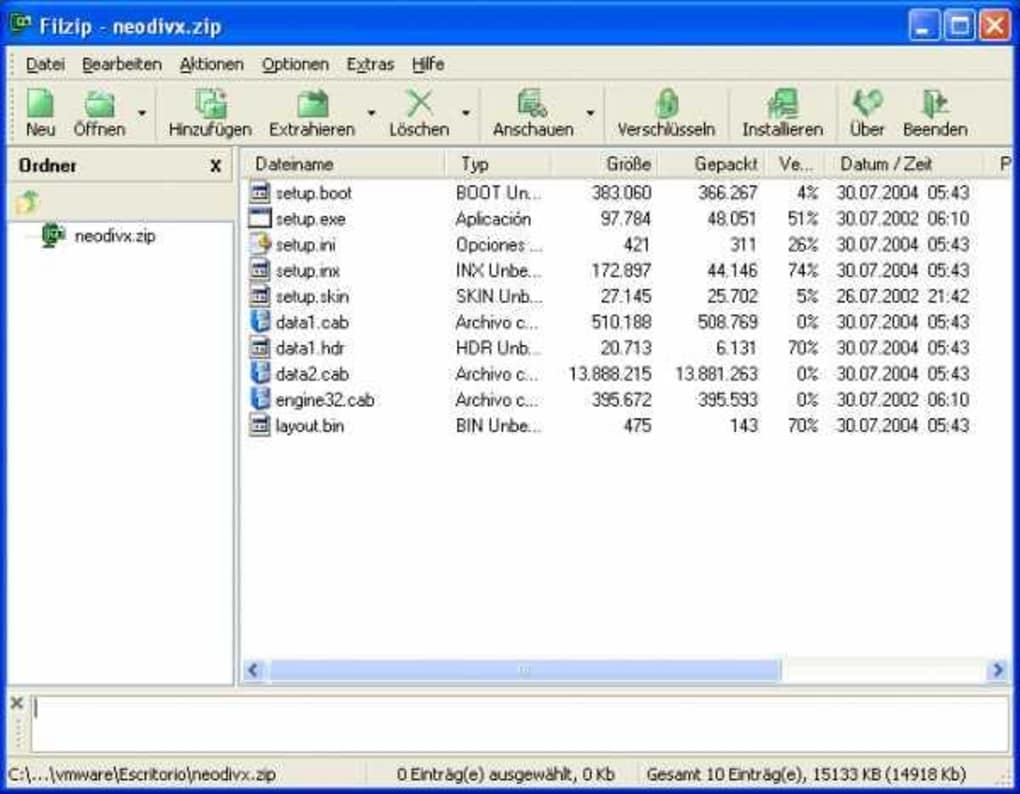The height and width of the screenshot is (794, 1020).
Task: Expand the Öffnen dropdown arrow
Action: (142, 113)
